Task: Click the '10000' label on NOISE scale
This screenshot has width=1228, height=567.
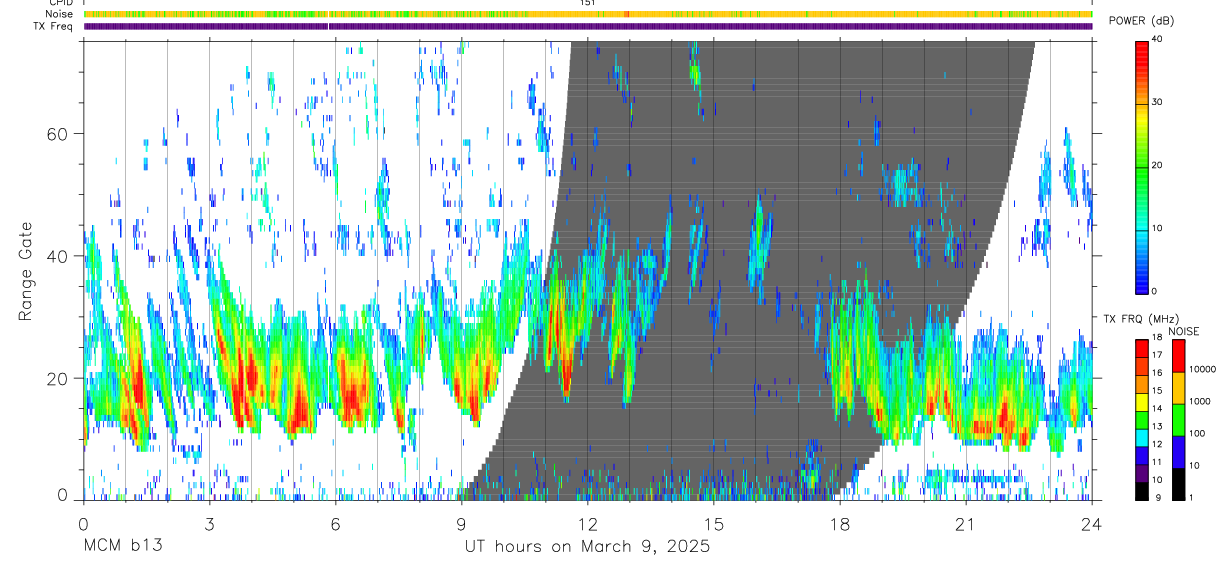Action: click(x=1202, y=369)
